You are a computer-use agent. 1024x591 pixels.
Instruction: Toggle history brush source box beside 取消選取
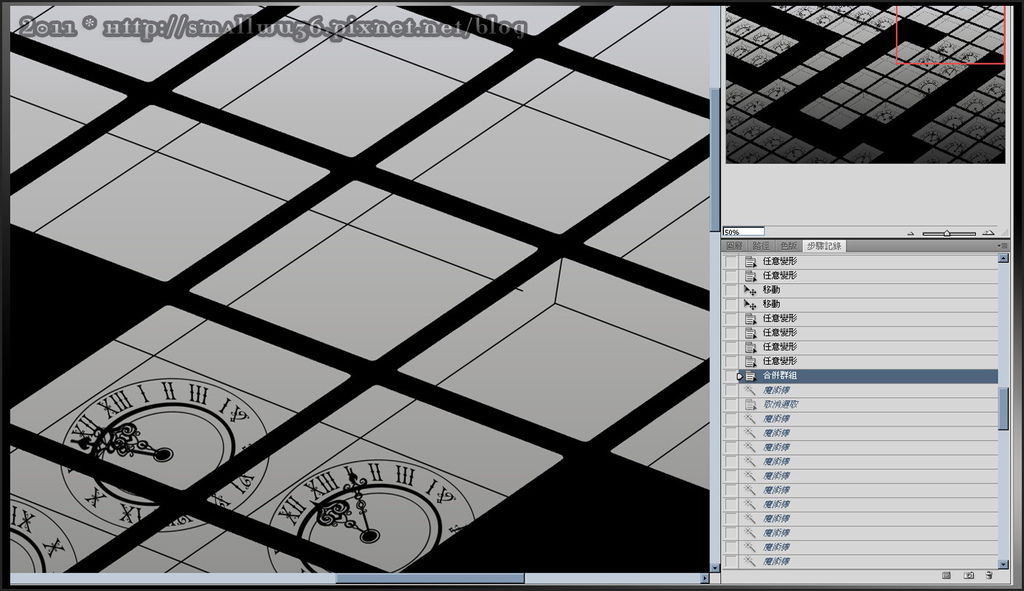(x=731, y=404)
